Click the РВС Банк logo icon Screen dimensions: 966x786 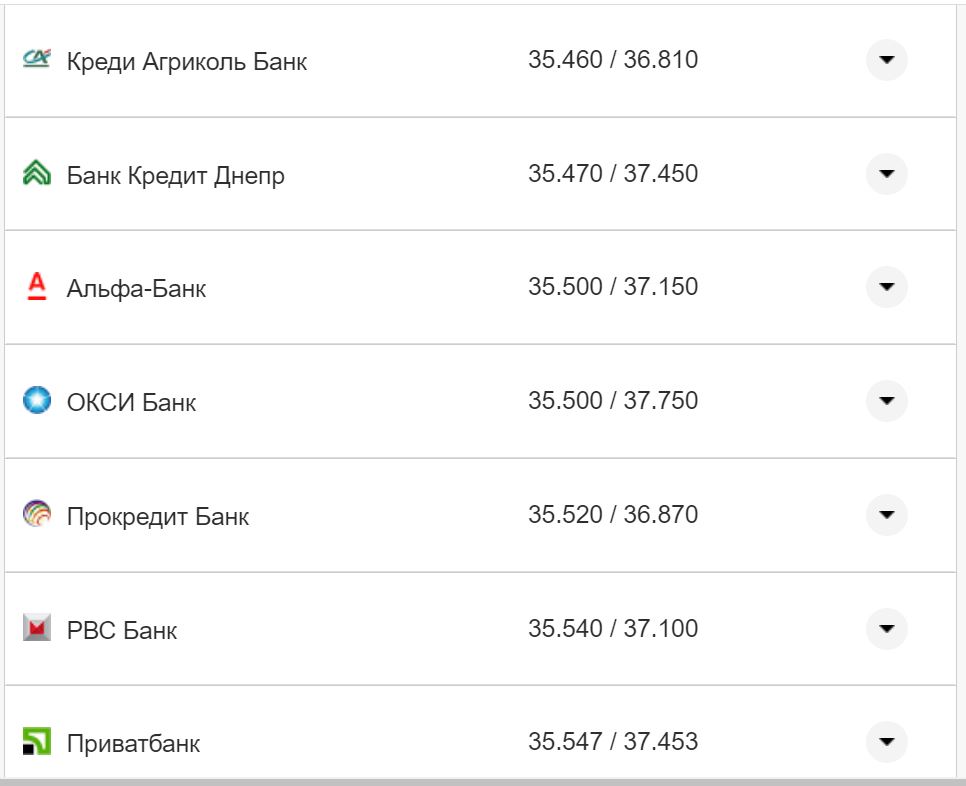(36, 629)
